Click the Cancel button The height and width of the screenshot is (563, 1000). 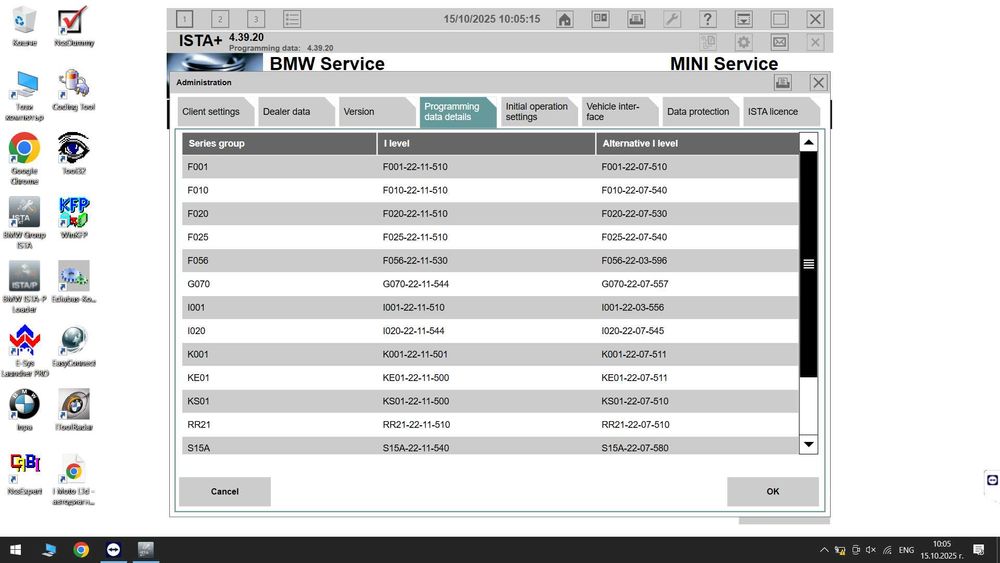click(224, 492)
